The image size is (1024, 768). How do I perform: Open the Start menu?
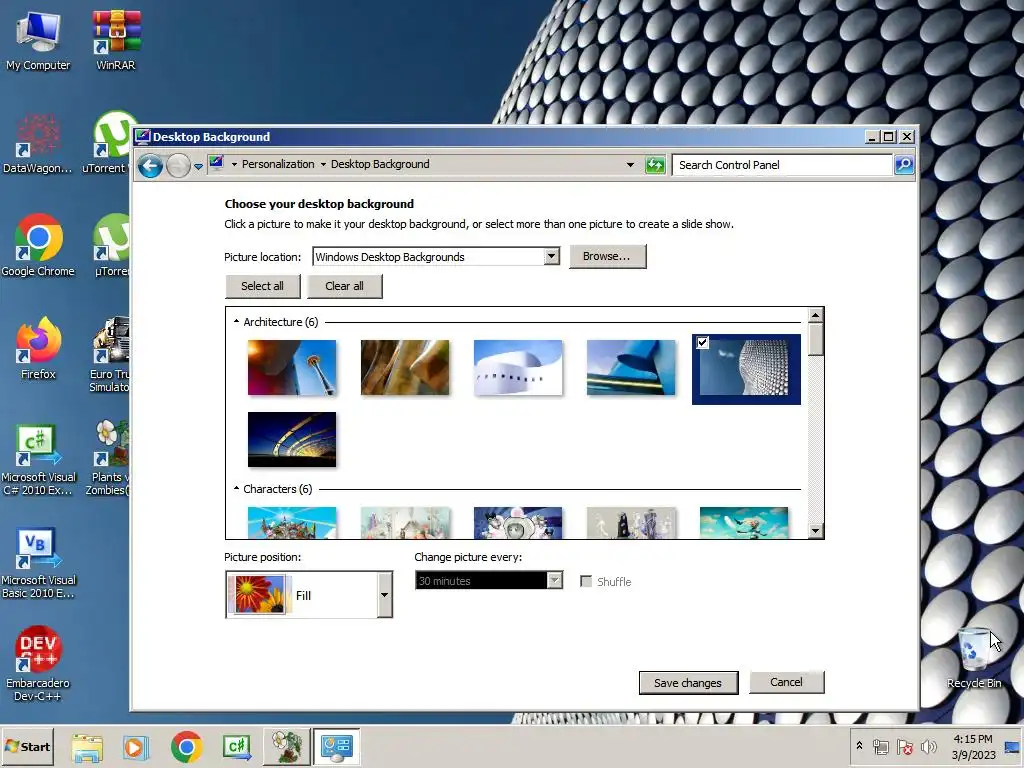tap(27, 746)
